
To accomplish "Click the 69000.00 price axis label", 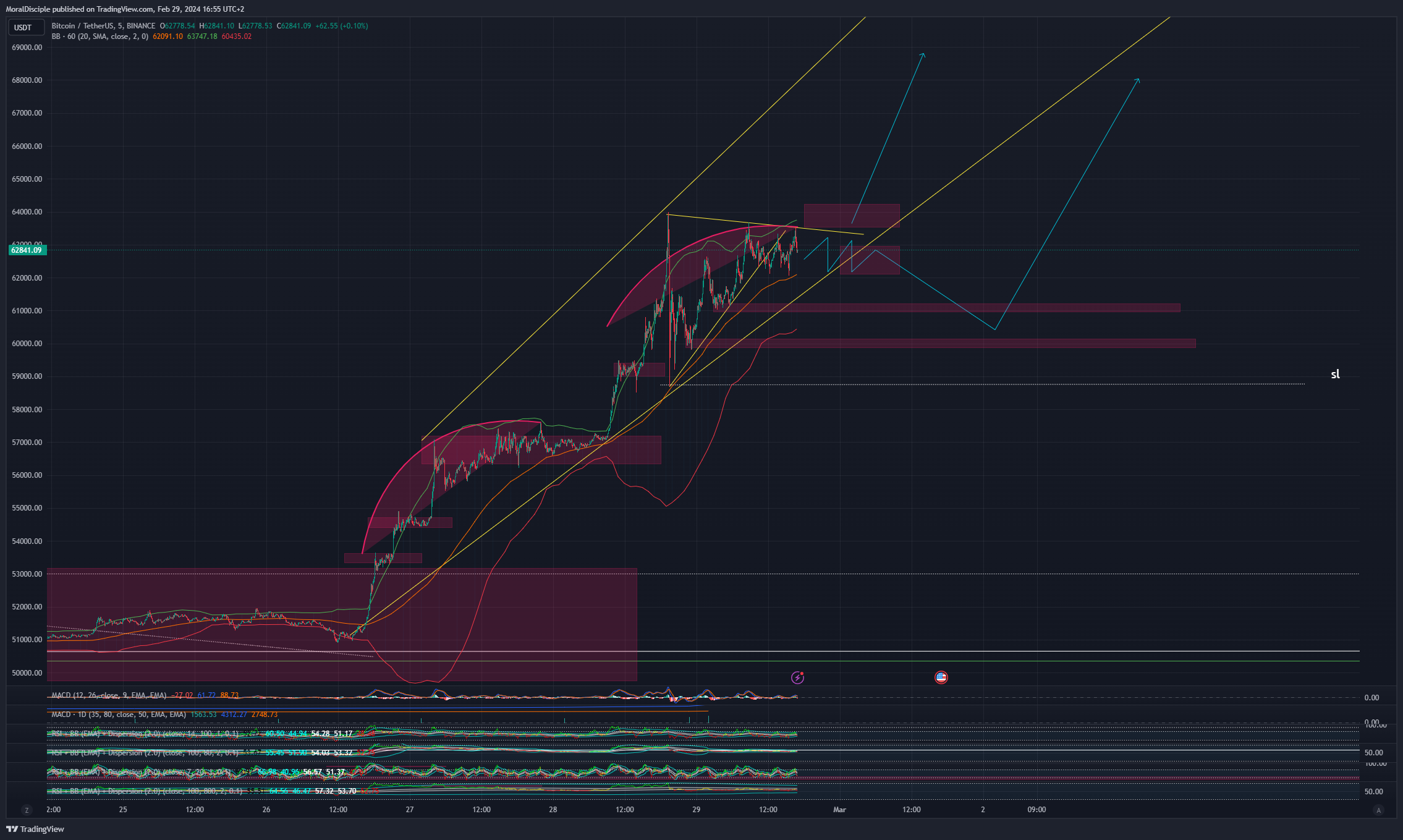I will click(x=27, y=47).
